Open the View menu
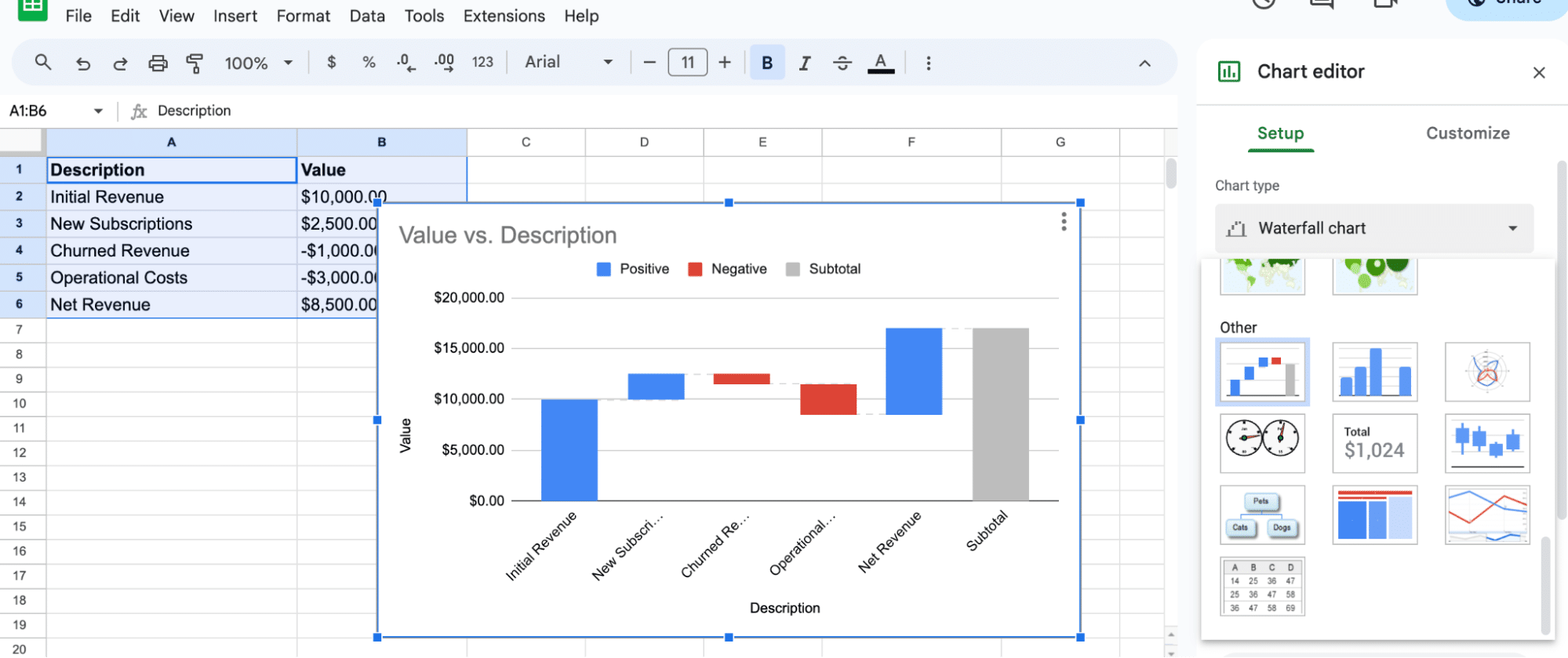Viewport: 1568px width, 658px height. [176, 16]
